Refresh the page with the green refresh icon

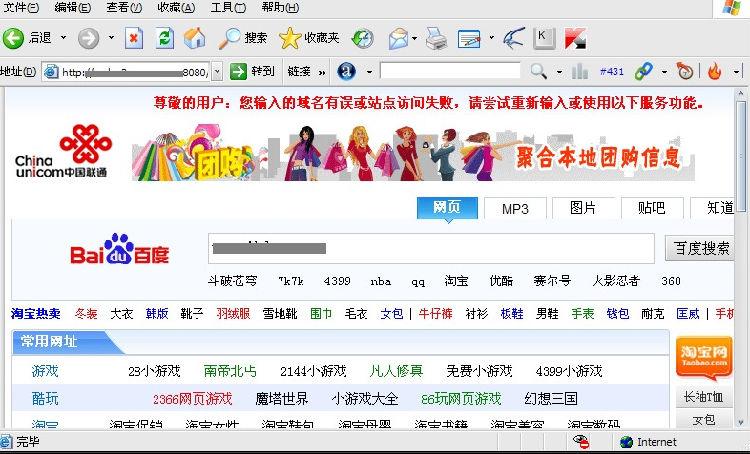click(165, 38)
